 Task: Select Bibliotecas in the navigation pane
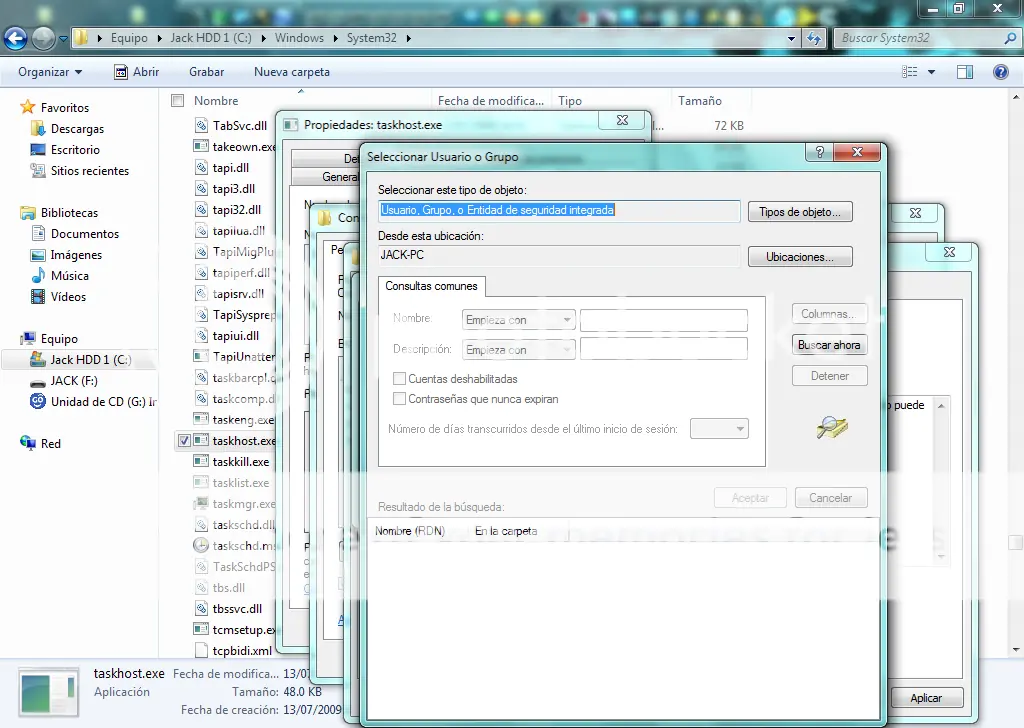(x=69, y=212)
